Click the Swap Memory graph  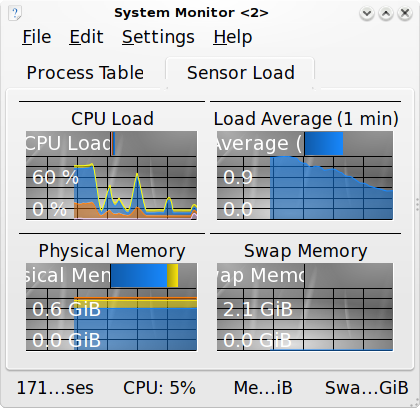point(305,307)
